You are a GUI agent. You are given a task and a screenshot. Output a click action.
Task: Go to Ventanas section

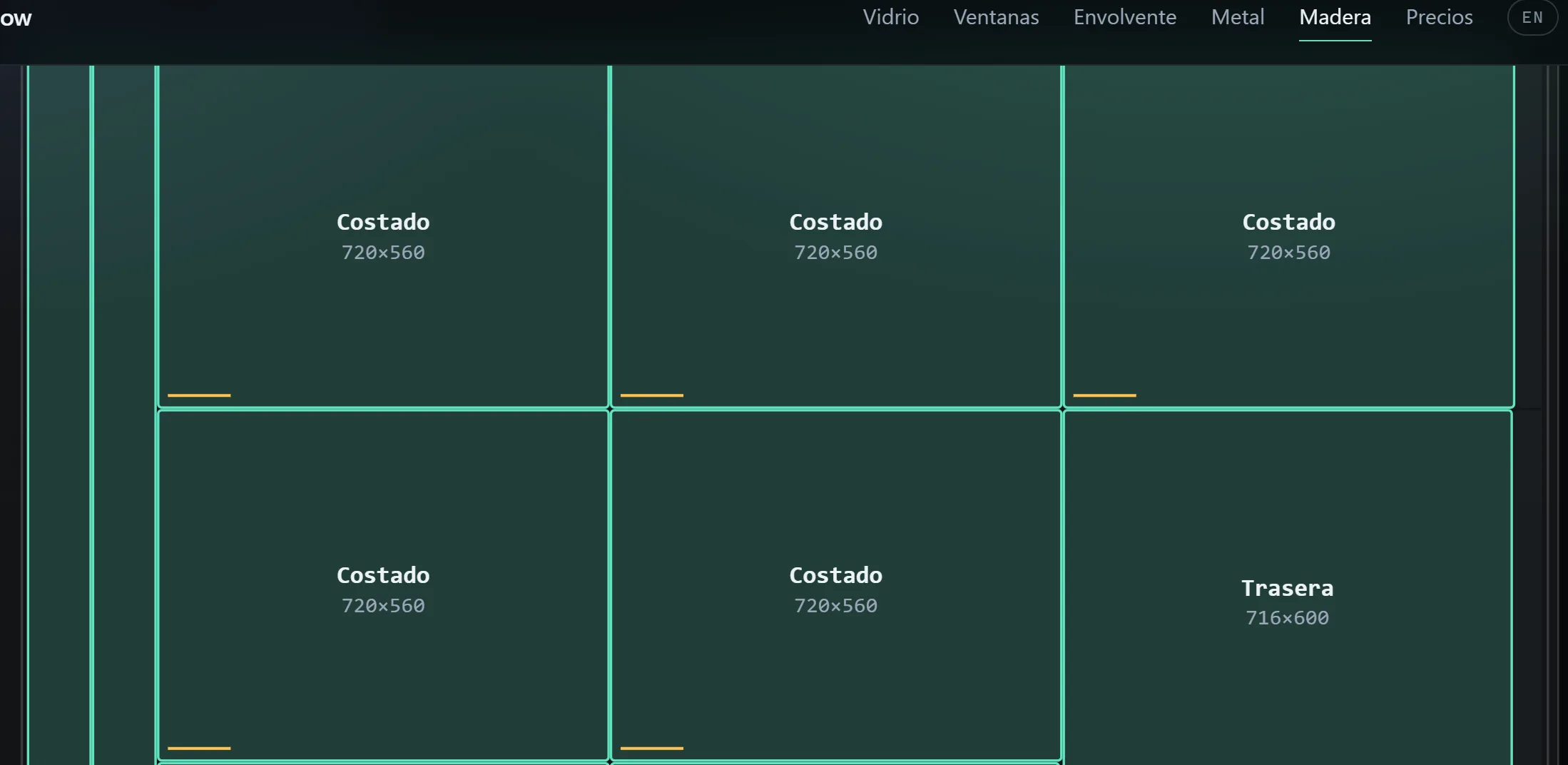[996, 17]
